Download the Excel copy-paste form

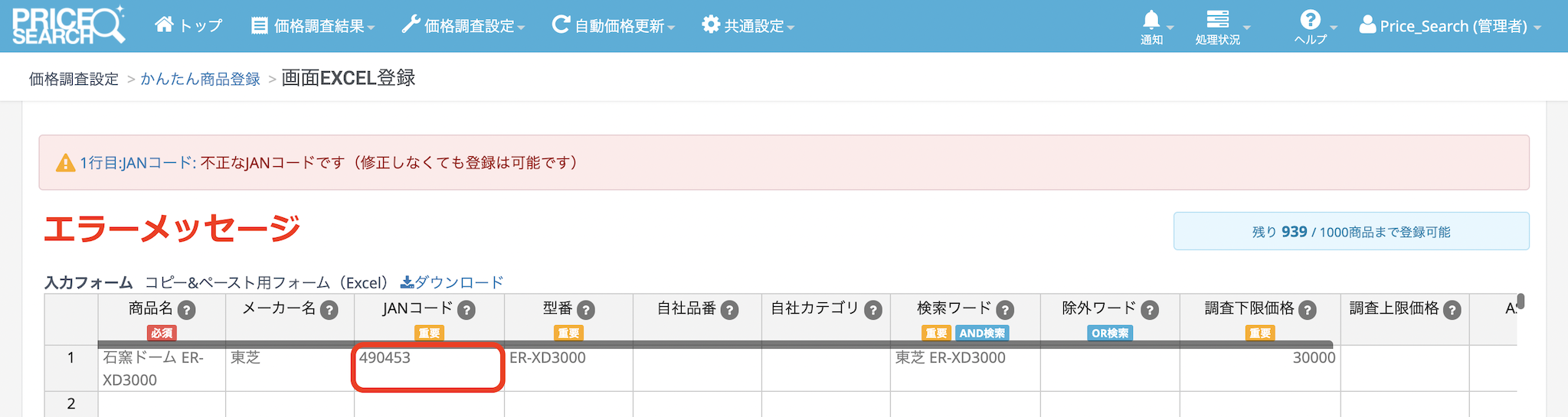pyautogui.click(x=452, y=282)
